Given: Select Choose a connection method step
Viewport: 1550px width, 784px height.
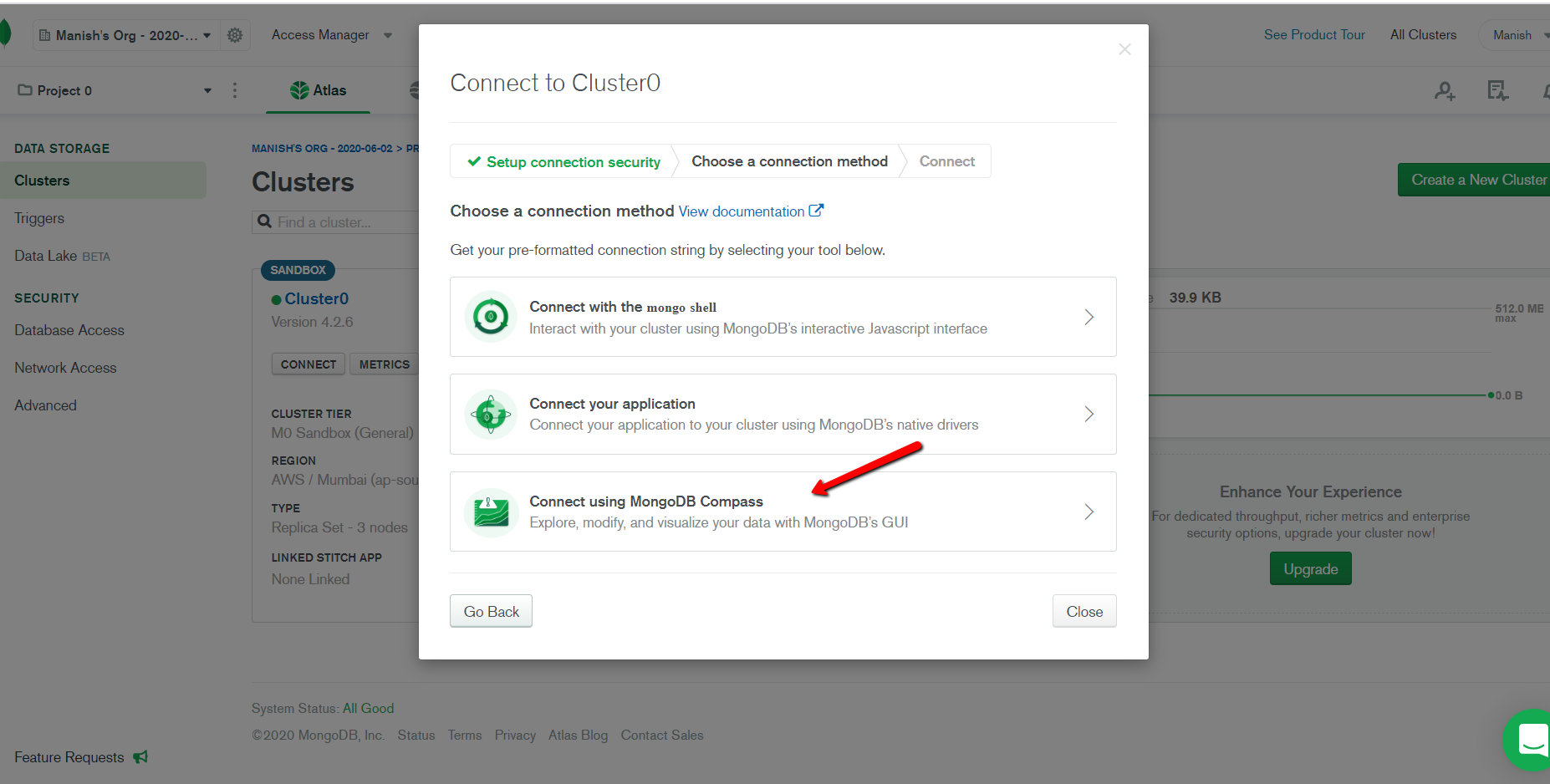Looking at the screenshot, I should pos(789,161).
